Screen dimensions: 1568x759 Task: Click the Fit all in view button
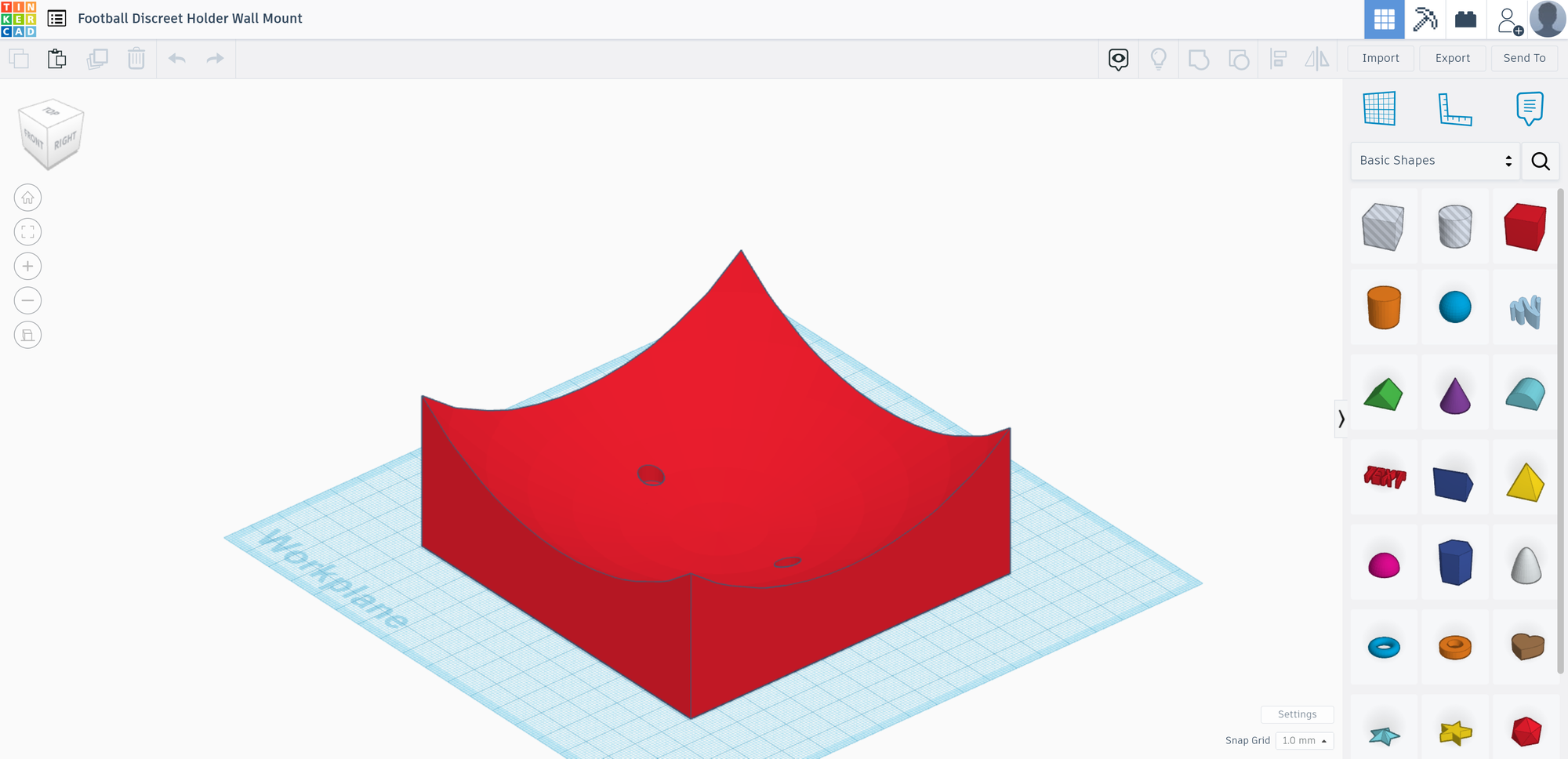[27, 232]
